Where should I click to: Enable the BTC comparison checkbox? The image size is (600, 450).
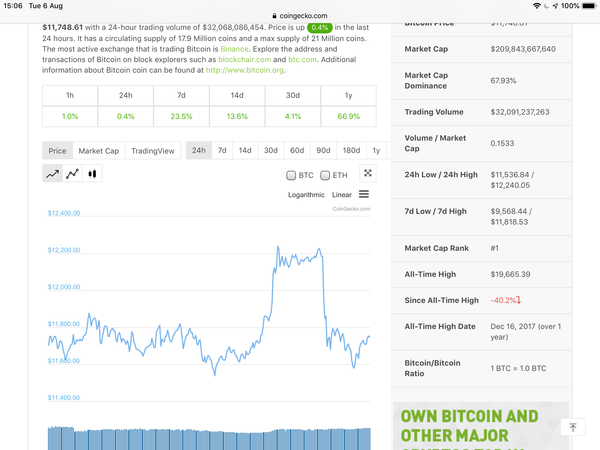tap(291, 175)
